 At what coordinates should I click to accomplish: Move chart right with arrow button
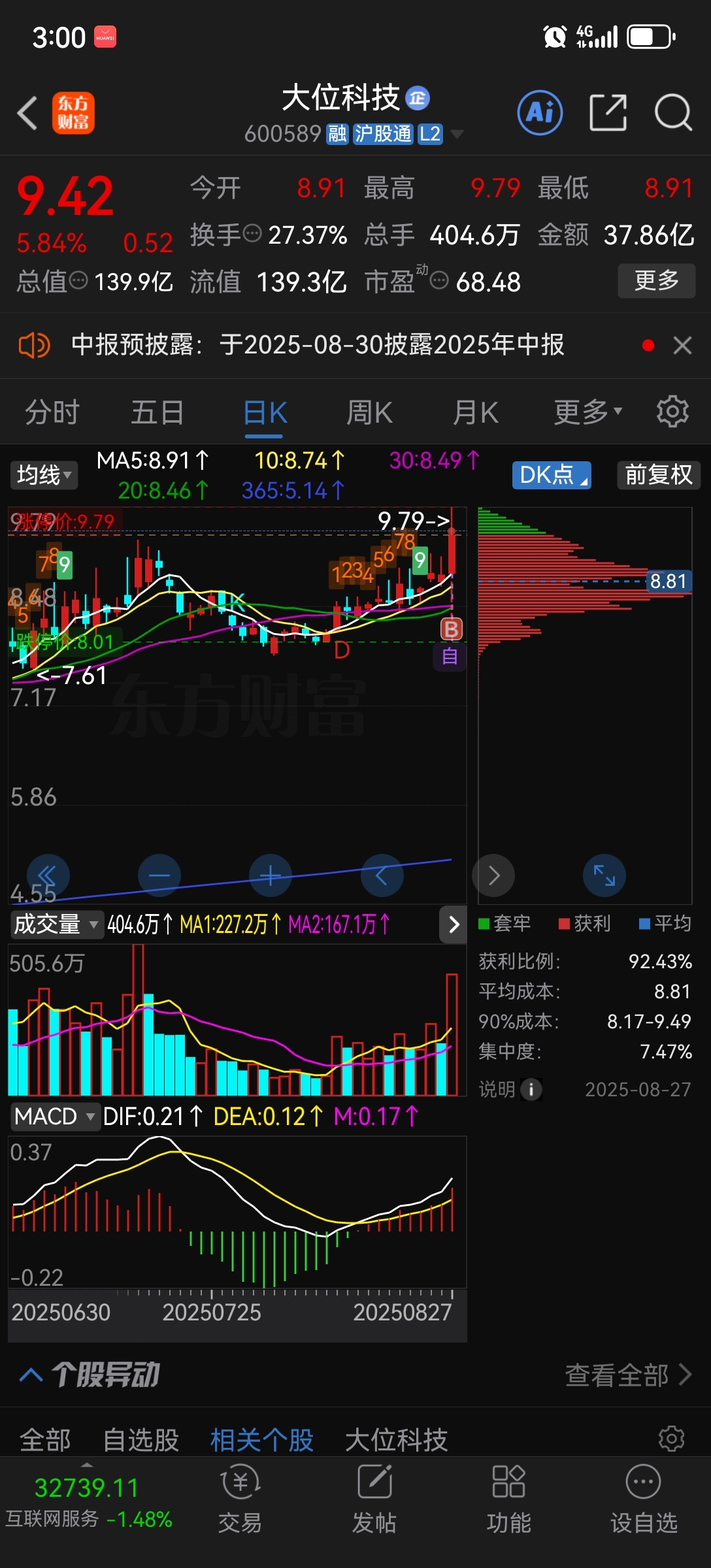pos(493,875)
